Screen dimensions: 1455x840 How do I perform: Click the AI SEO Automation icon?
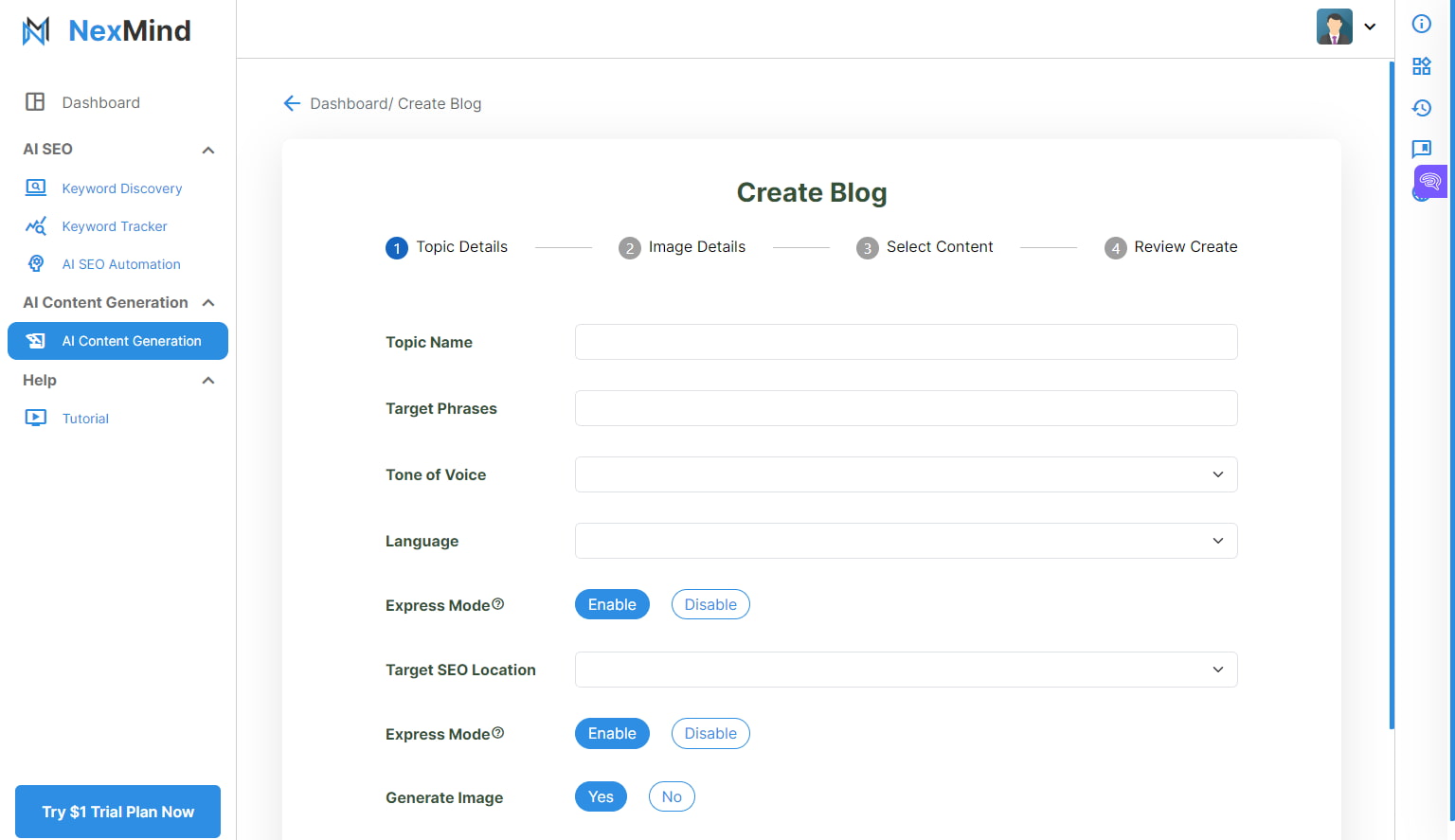pyautogui.click(x=35, y=264)
